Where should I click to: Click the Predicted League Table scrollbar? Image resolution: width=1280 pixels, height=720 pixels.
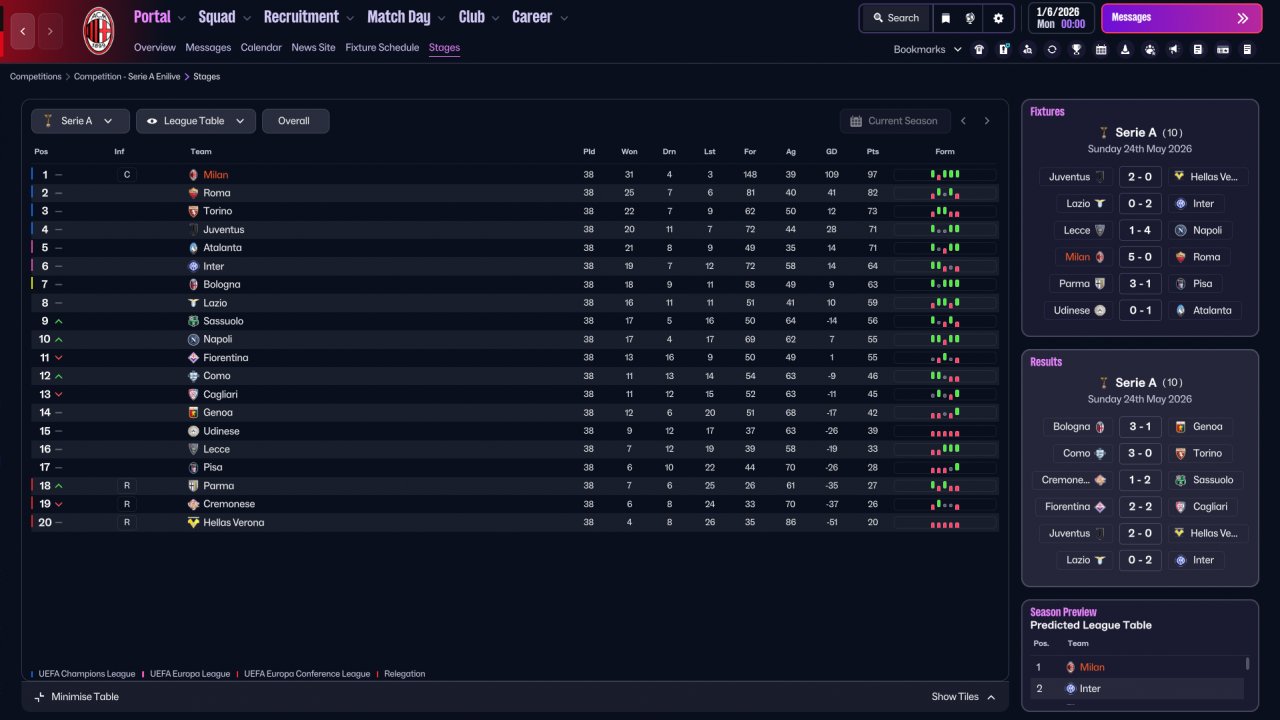(x=1247, y=664)
